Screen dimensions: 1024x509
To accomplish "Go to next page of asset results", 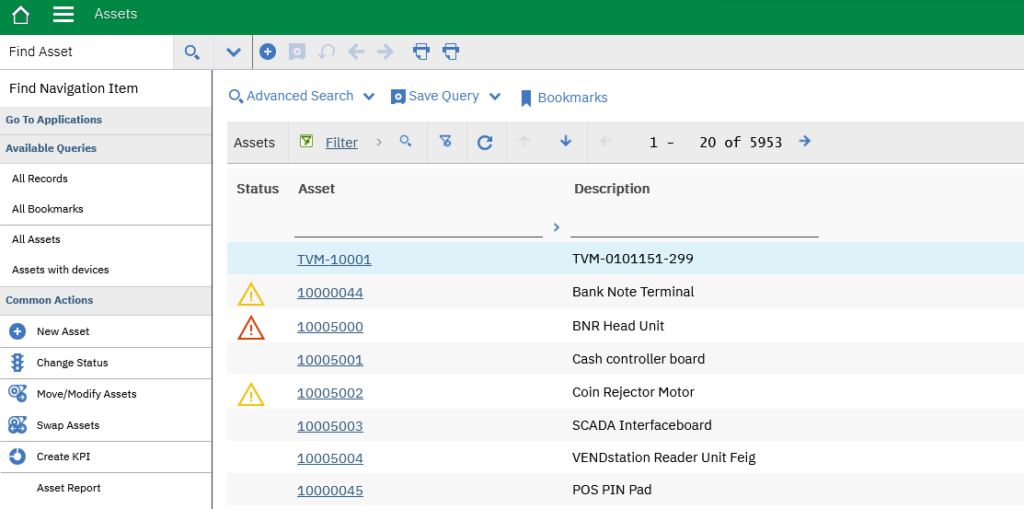I will [805, 141].
